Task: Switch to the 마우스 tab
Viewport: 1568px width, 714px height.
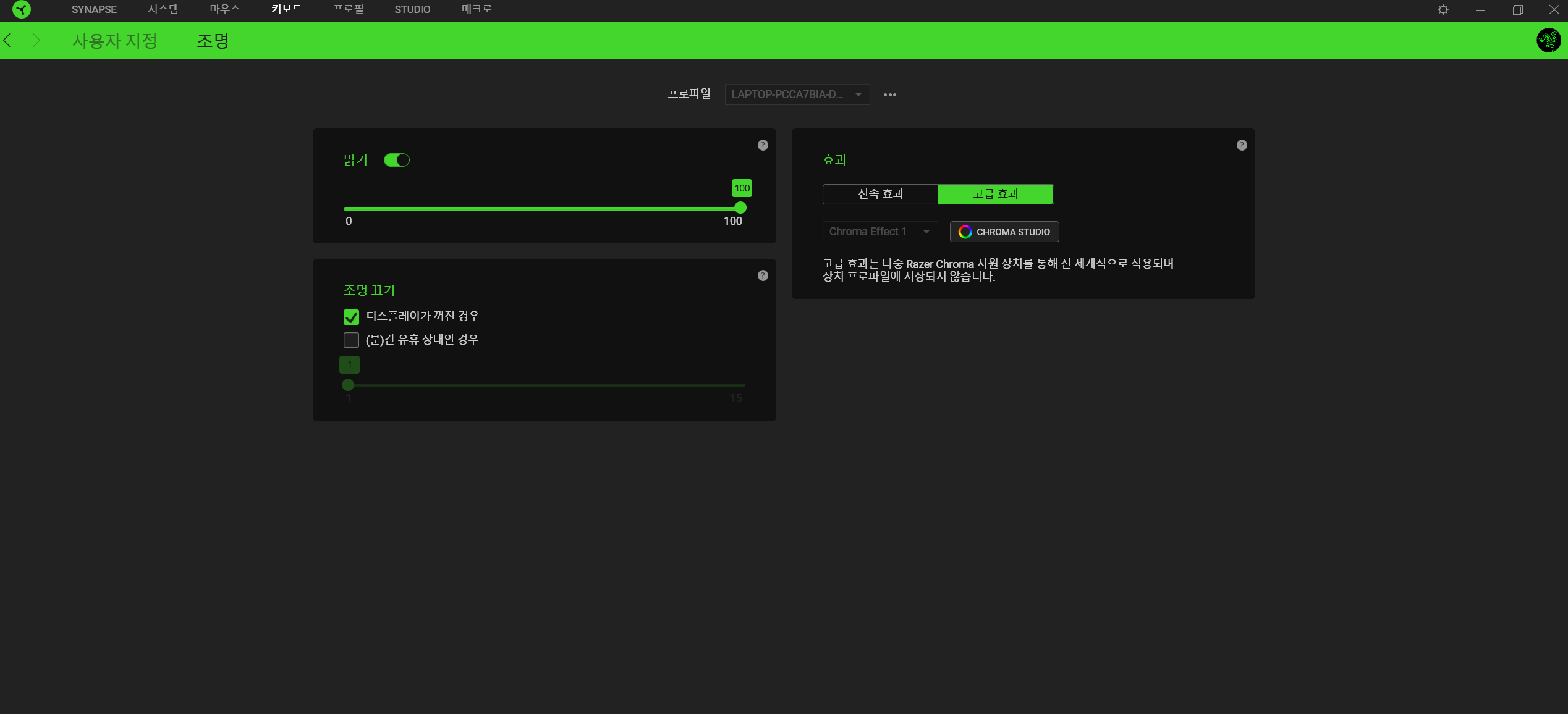Action: point(225,9)
